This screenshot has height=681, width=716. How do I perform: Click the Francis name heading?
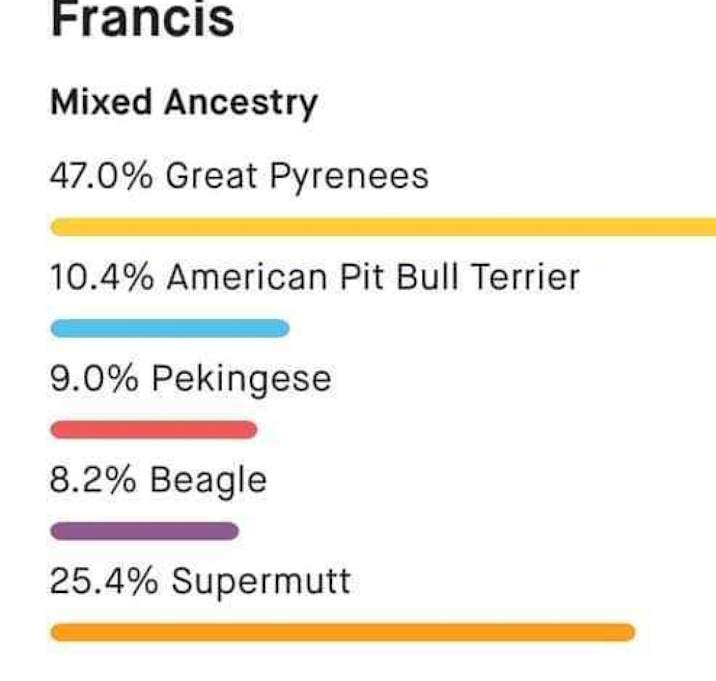point(142,21)
